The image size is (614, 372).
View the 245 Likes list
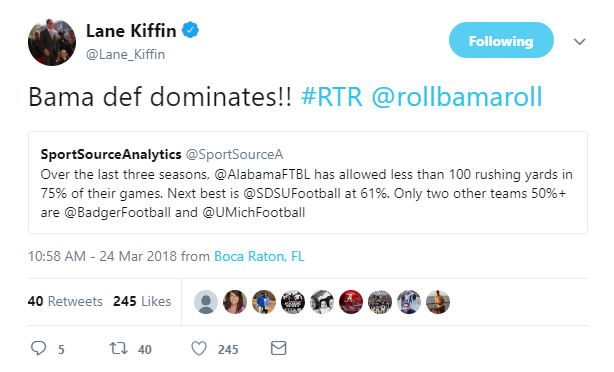tap(142, 301)
